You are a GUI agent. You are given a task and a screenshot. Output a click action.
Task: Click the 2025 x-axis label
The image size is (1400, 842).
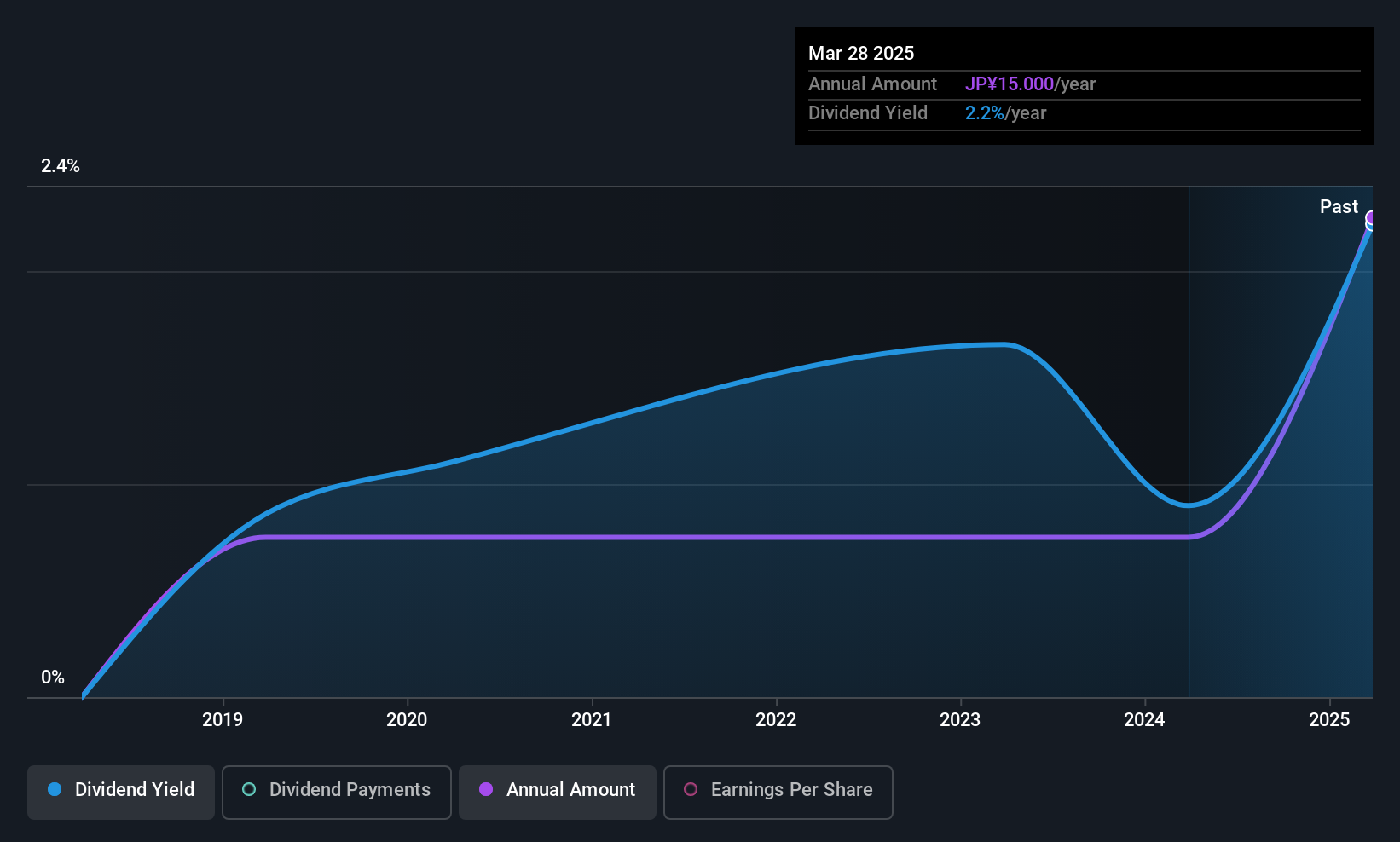[x=1329, y=719]
